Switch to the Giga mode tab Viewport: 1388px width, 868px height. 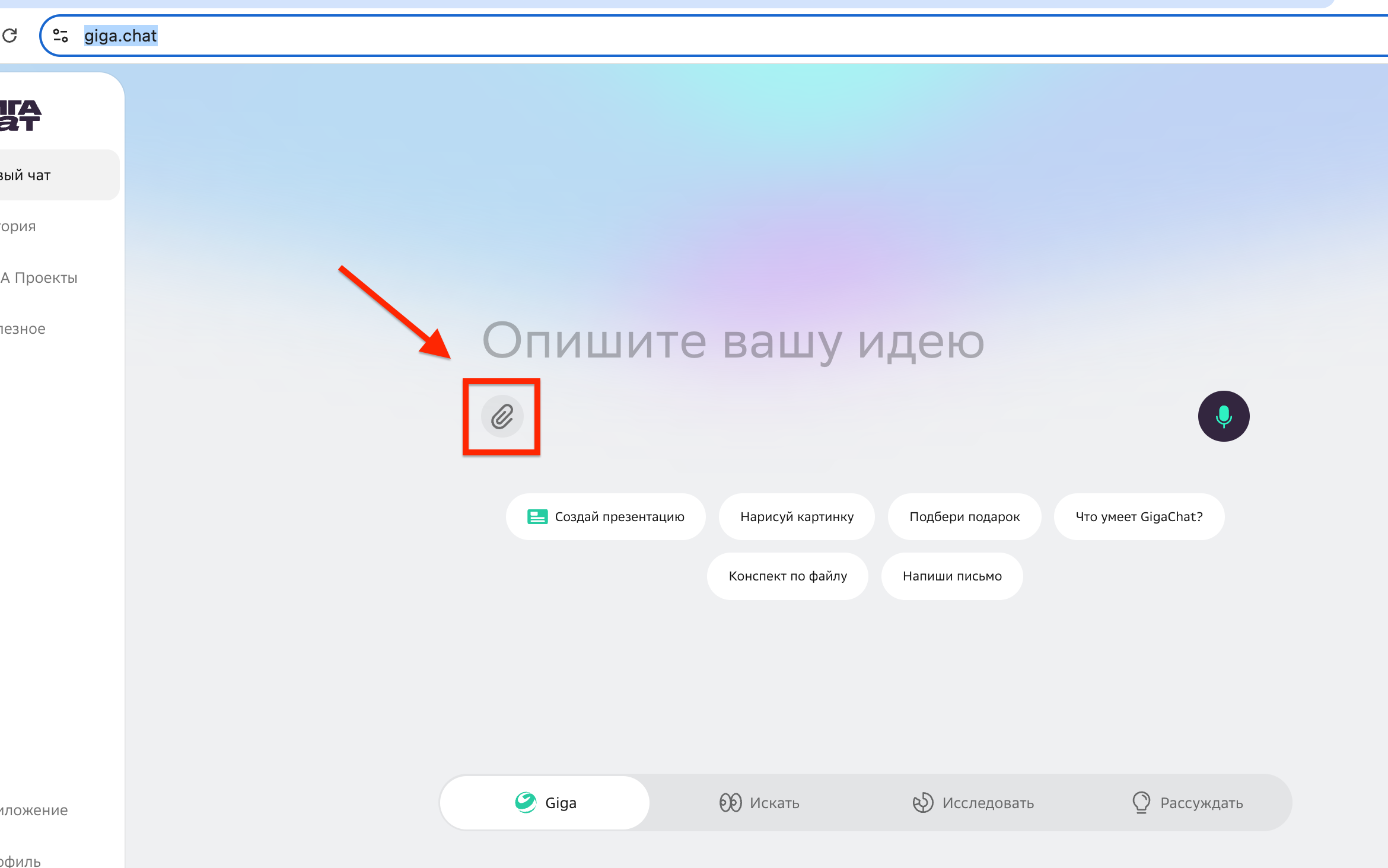pyautogui.click(x=545, y=803)
